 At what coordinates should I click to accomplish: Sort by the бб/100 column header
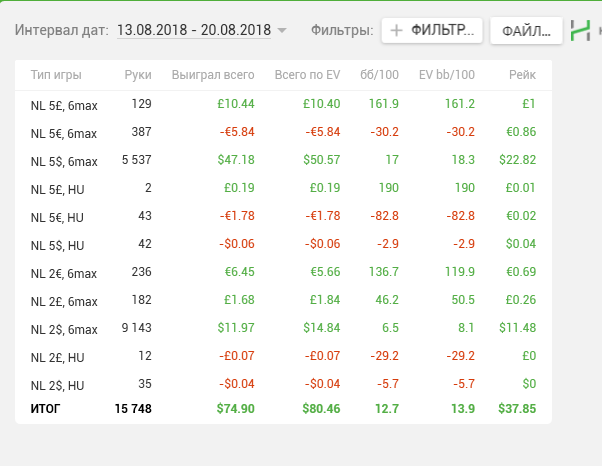(386, 75)
